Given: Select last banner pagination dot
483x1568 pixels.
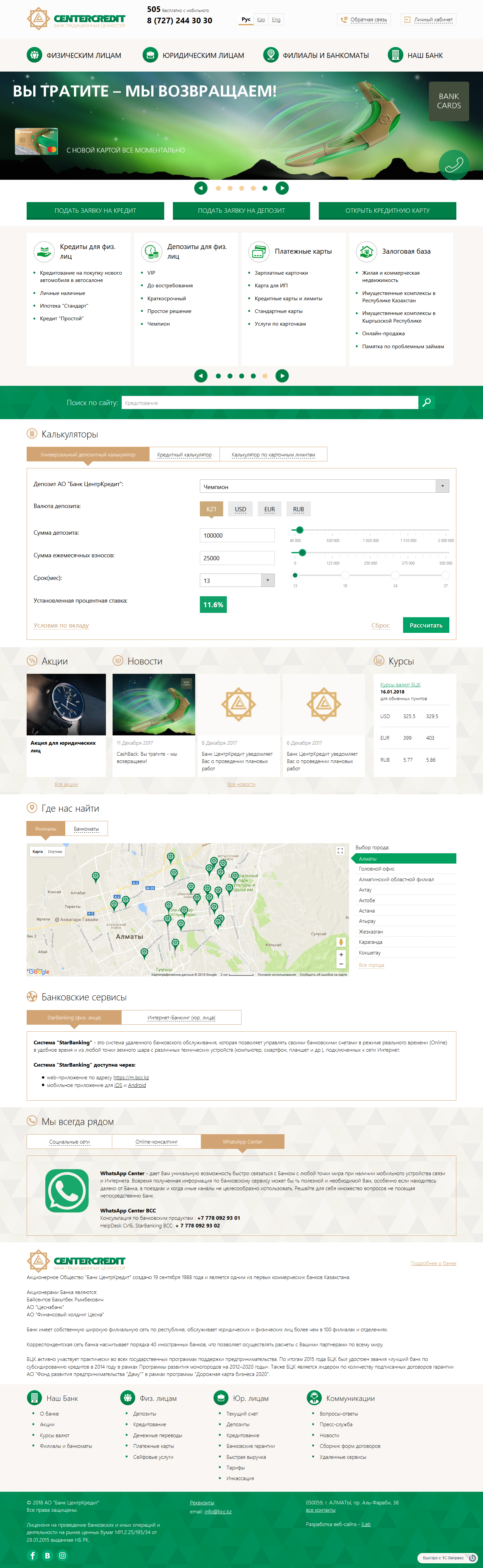Looking at the screenshot, I should 265,188.
